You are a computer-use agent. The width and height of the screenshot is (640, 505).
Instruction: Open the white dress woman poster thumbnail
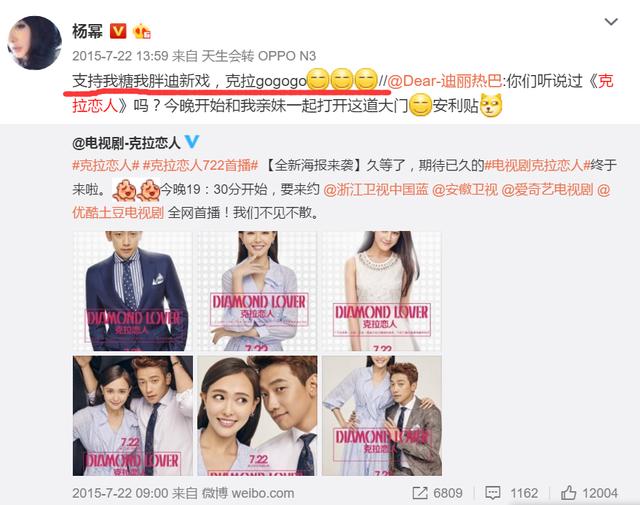[382, 291]
